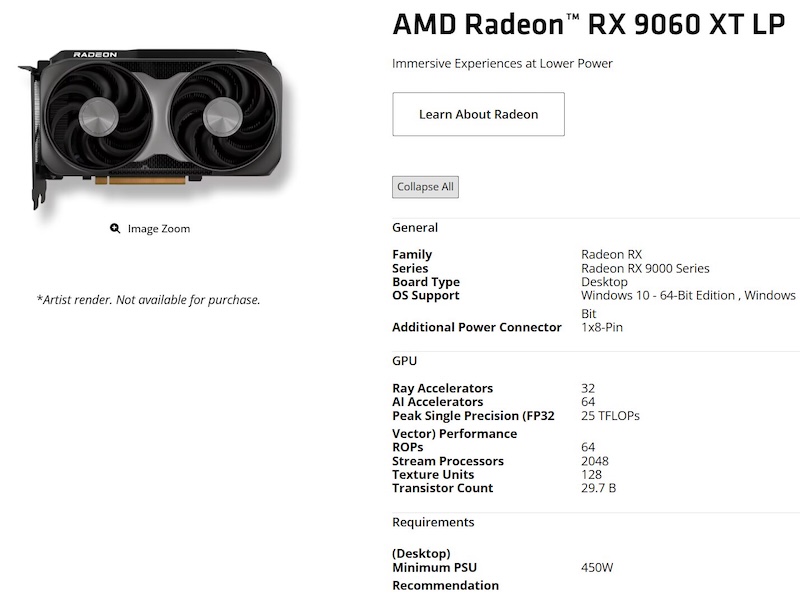Click the Radeon RX 9000 Series value
The width and height of the screenshot is (800, 596).
pyautogui.click(x=646, y=268)
